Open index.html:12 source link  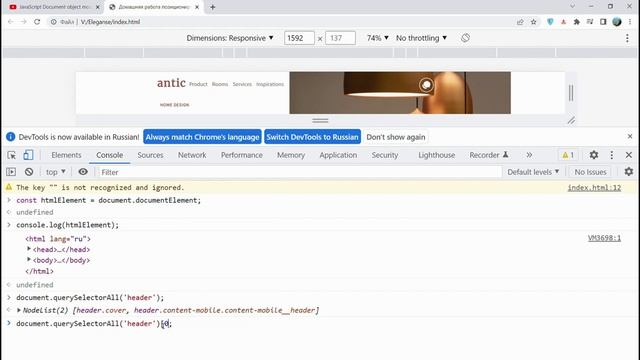(594, 188)
